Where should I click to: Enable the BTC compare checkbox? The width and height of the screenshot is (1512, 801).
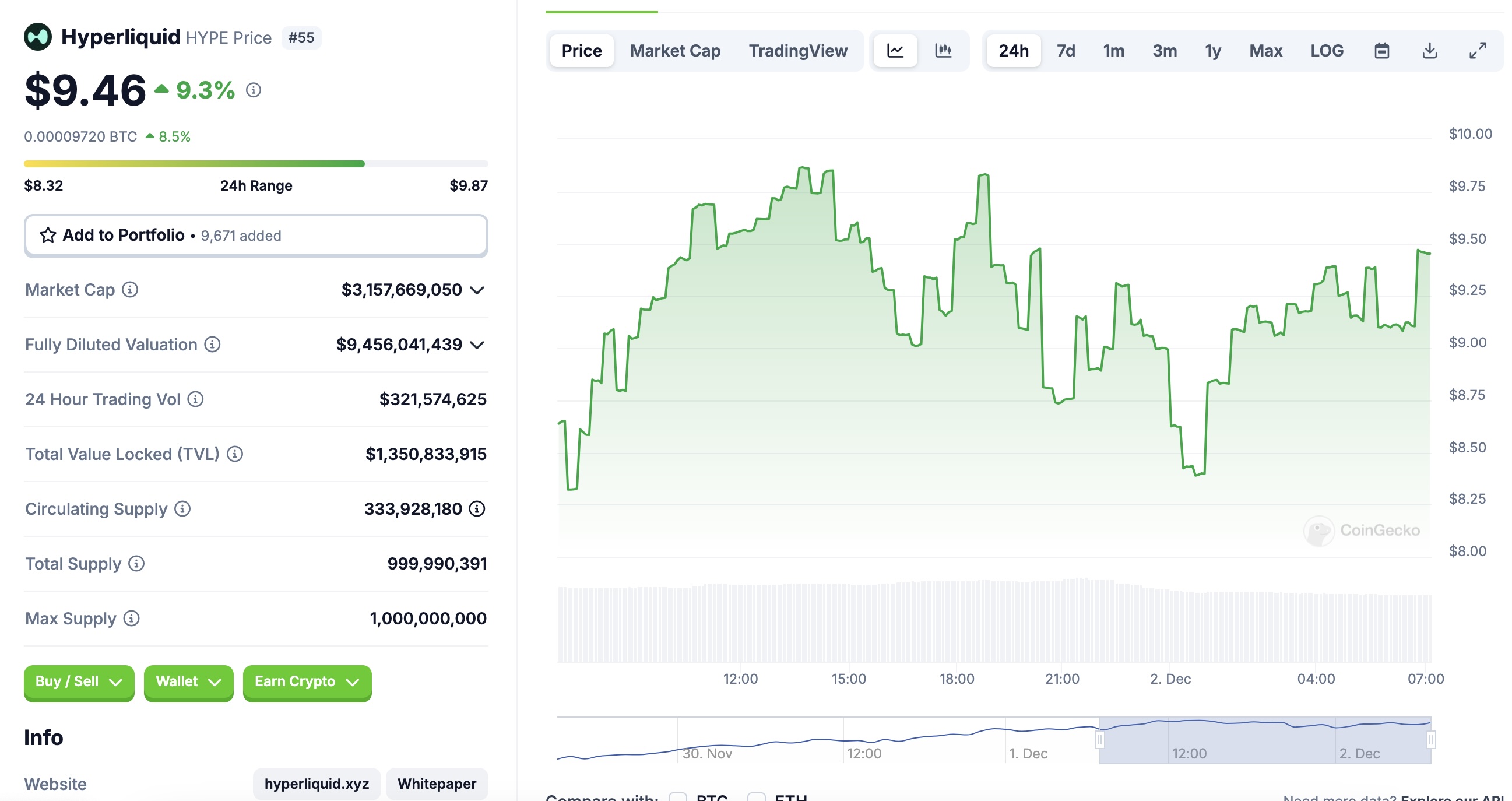(x=678, y=797)
